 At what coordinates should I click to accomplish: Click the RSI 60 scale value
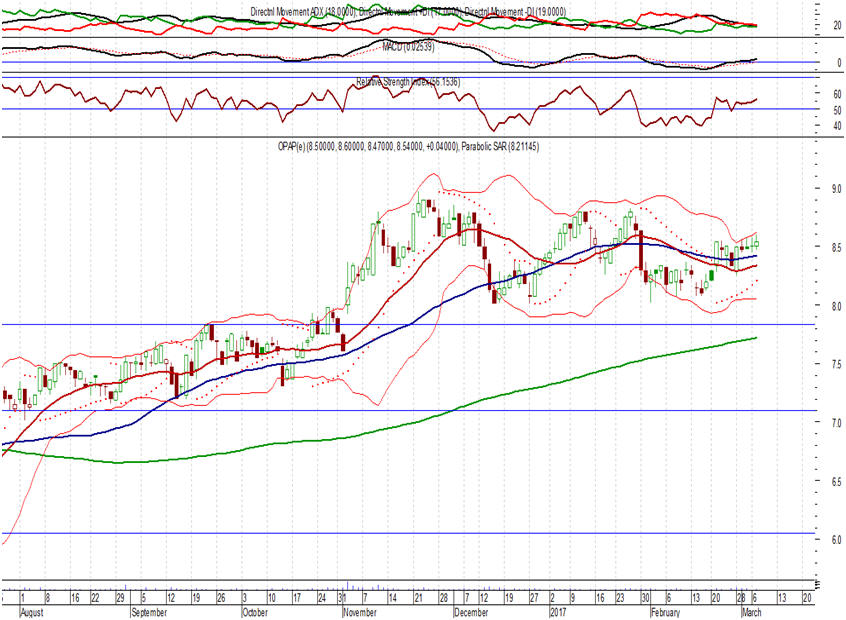coord(837,94)
